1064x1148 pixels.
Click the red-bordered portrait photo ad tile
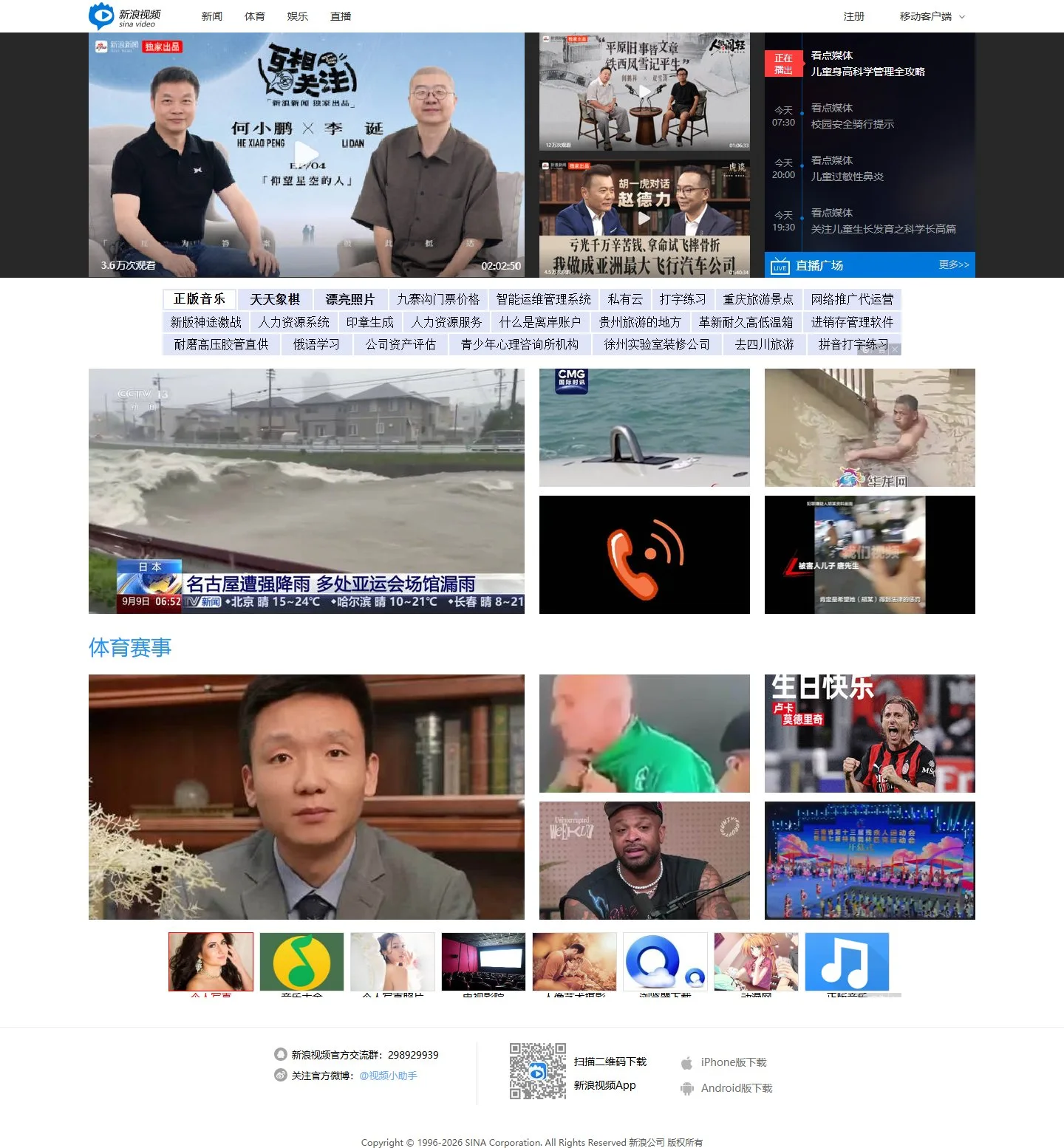click(x=211, y=962)
